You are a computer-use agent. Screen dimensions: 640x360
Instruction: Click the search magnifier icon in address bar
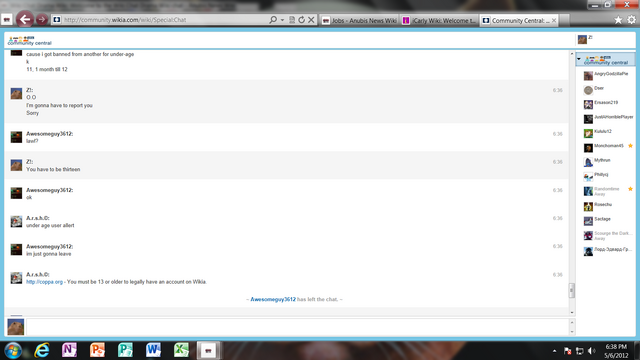click(273, 20)
